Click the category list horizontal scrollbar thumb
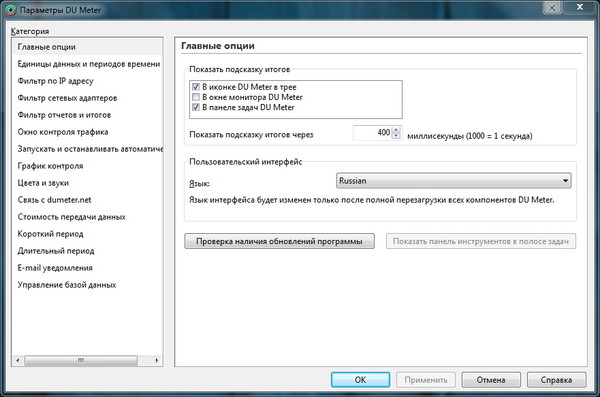Screen dimensions: 600x397 click(x=81, y=360)
